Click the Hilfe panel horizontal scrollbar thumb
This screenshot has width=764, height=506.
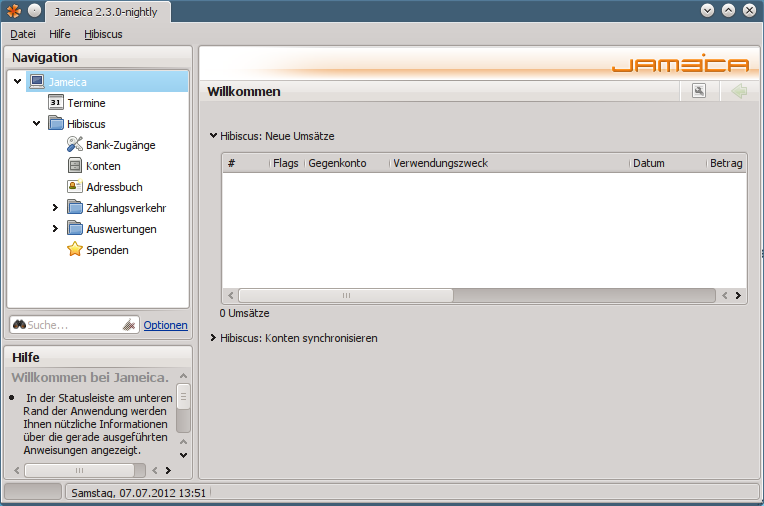[79, 470]
